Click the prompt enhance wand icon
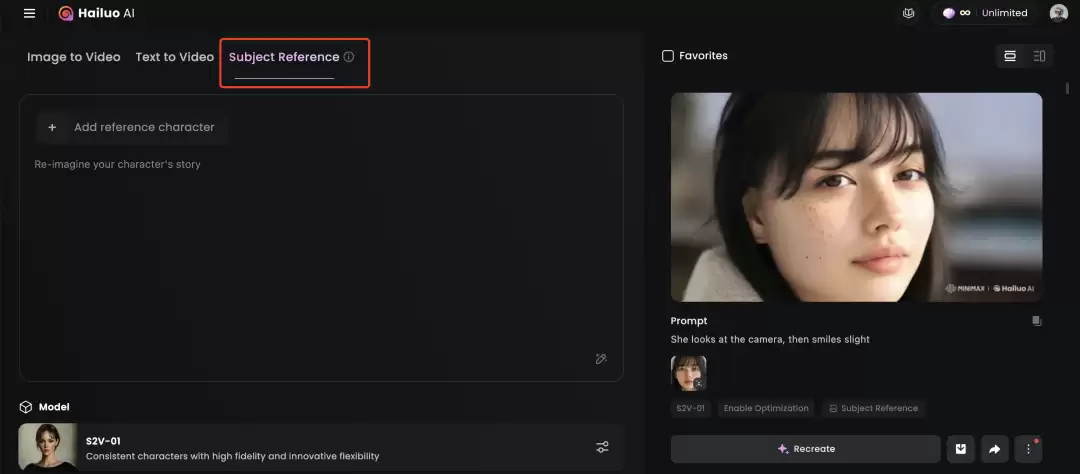This screenshot has width=1080, height=474. tap(601, 359)
